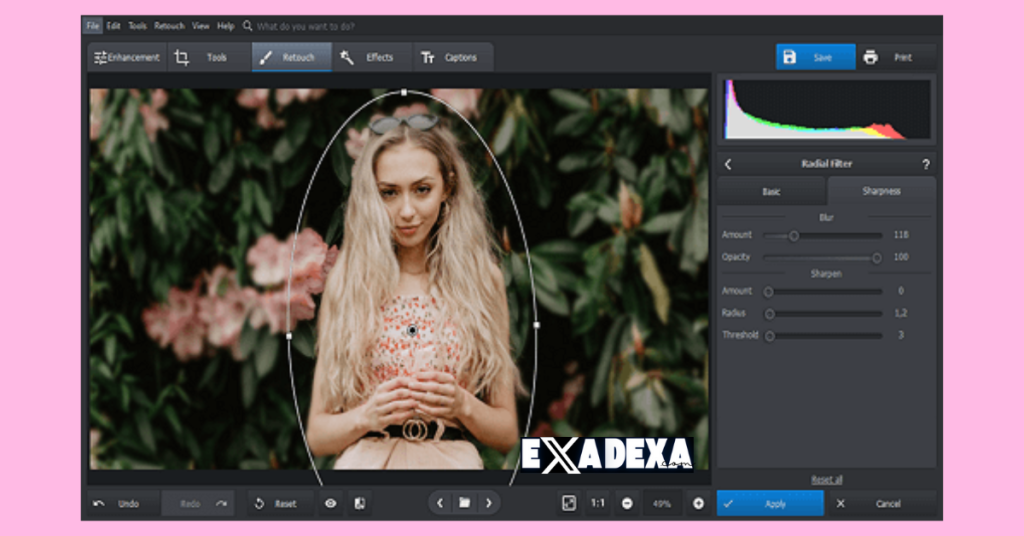Screen dimensions: 1024x536
Task: Click the Reset all link
Action: pos(826,479)
